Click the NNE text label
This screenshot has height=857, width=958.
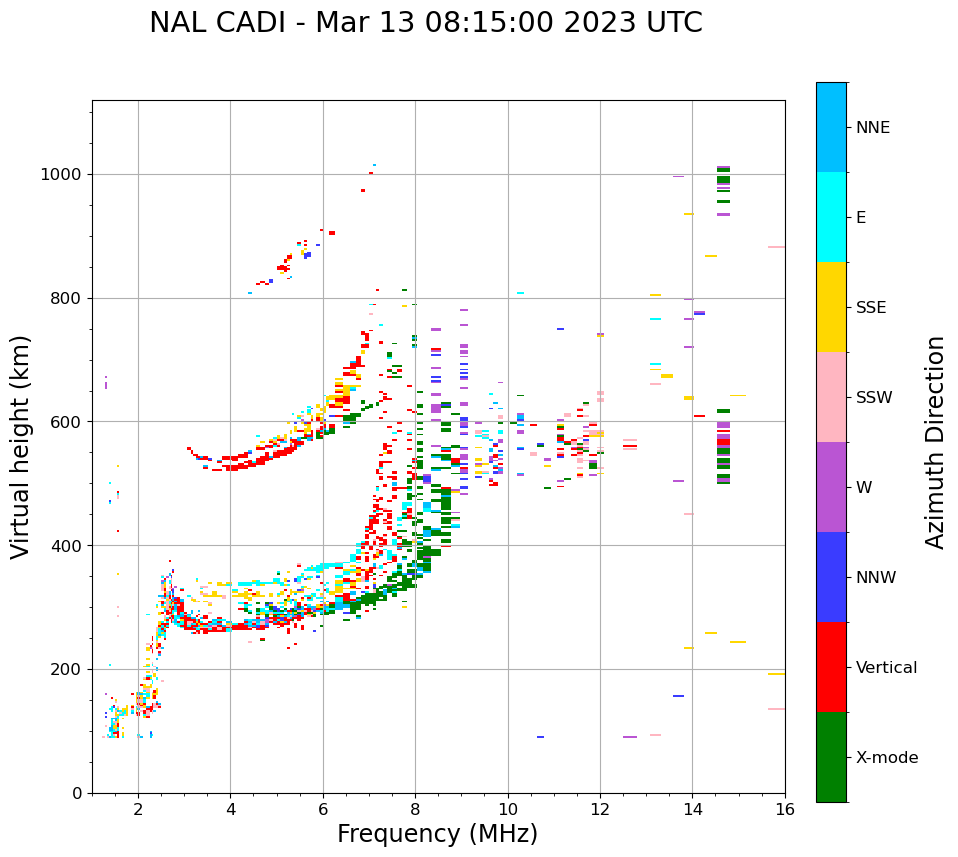tap(872, 128)
